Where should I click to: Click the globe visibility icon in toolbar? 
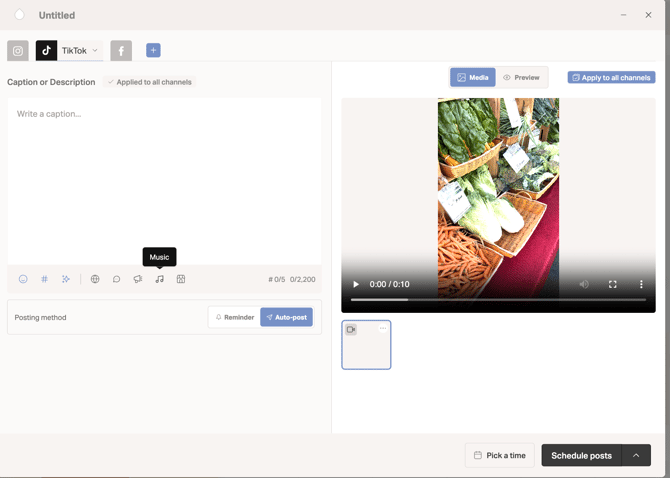pyautogui.click(x=95, y=279)
